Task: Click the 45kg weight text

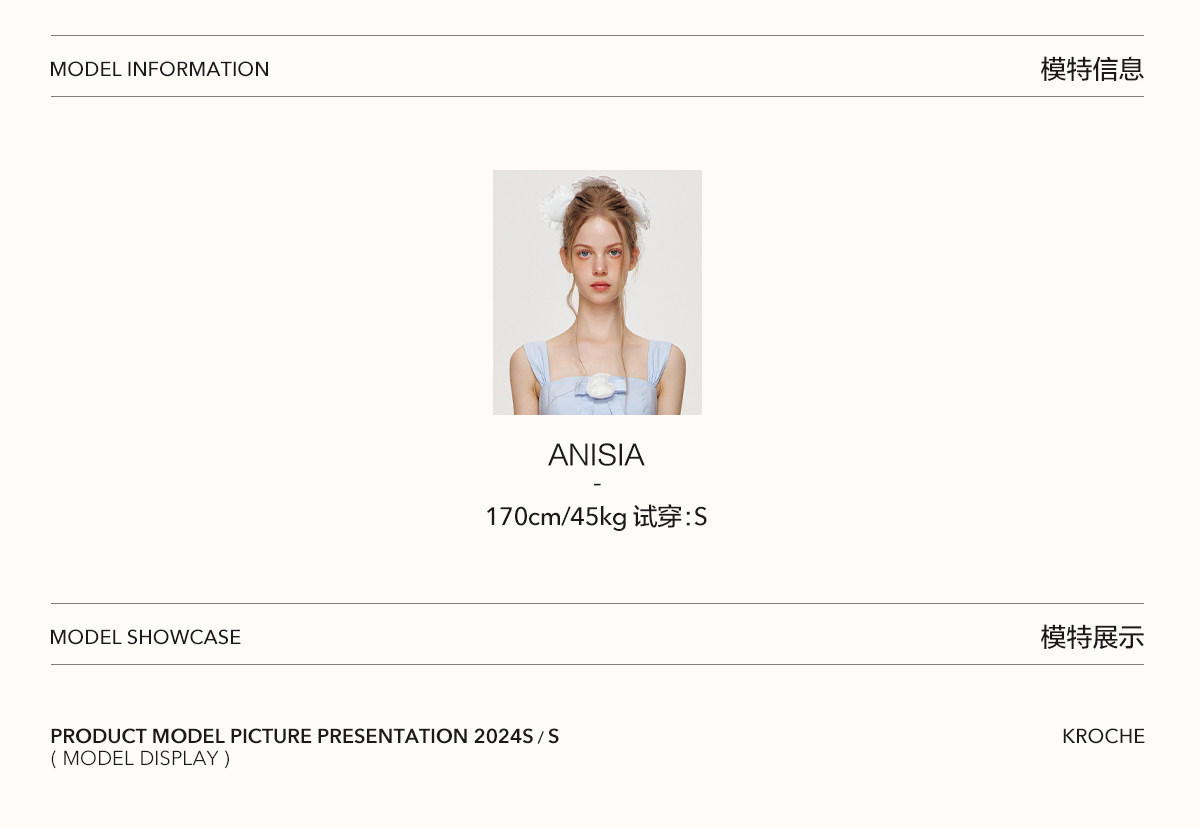Action: (599, 517)
